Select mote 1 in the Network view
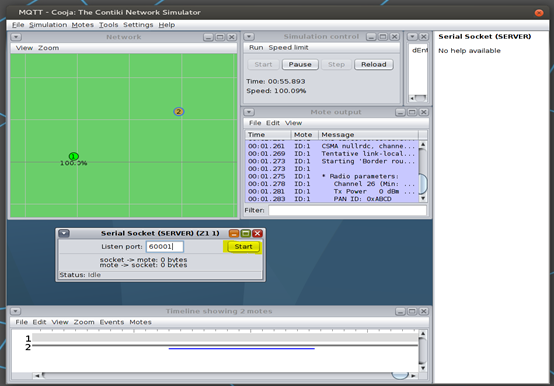 (73, 156)
